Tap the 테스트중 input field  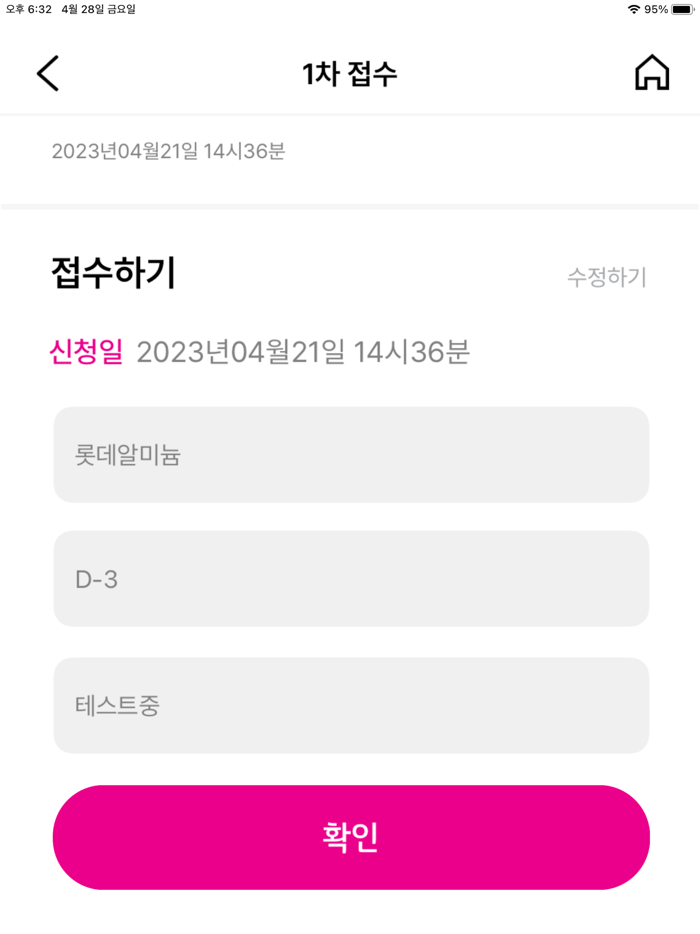pos(350,705)
